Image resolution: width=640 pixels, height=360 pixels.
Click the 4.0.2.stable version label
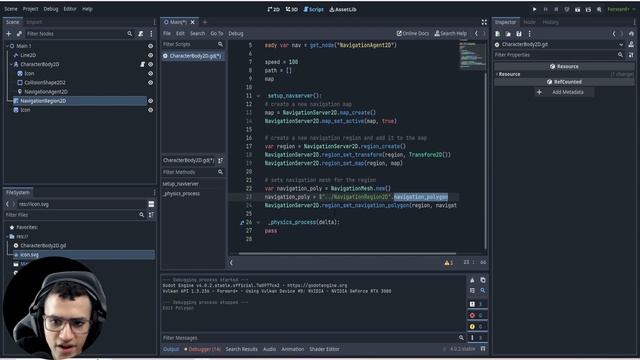pos(462,349)
